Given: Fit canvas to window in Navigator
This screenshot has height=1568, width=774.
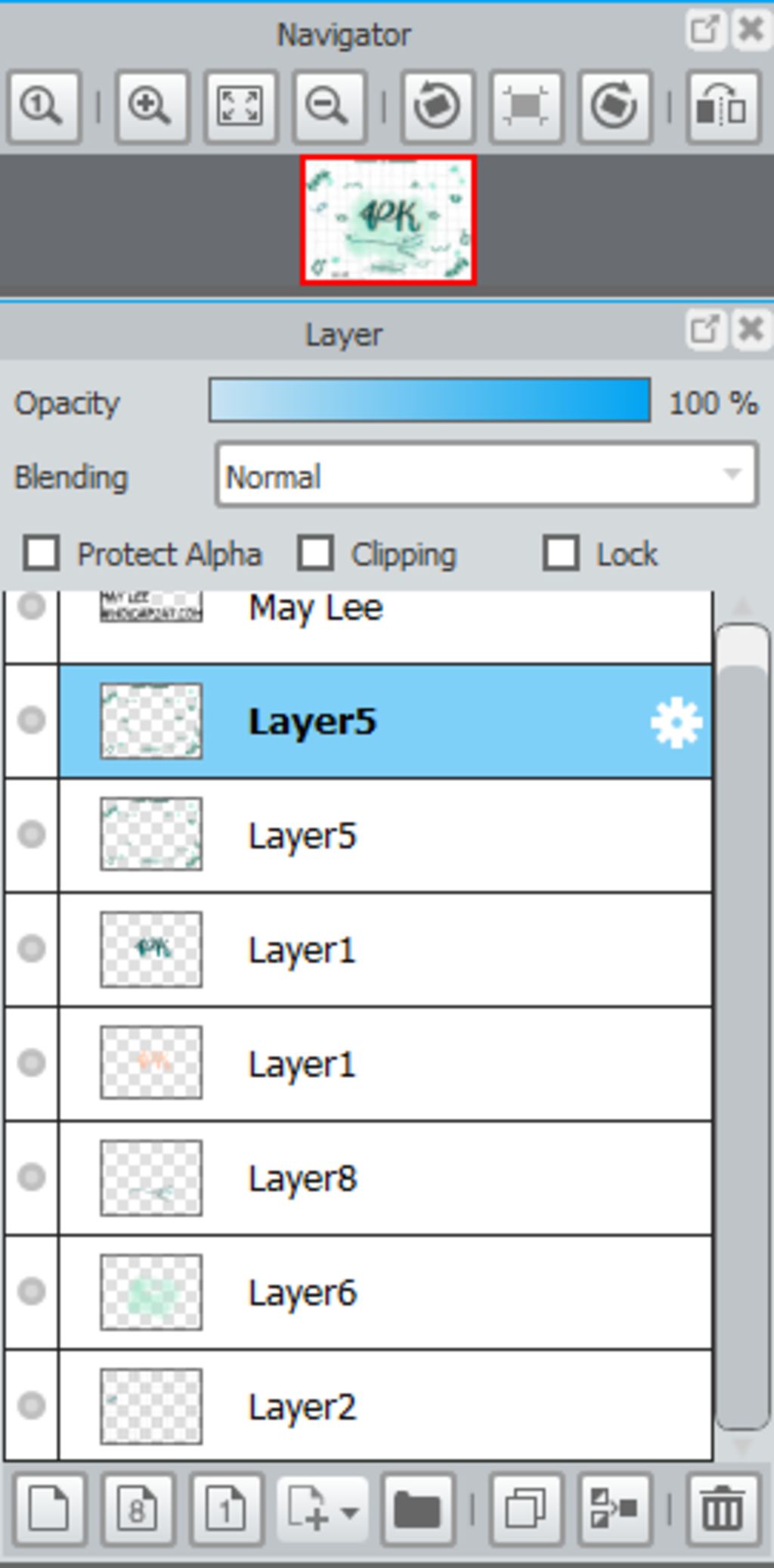Looking at the screenshot, I should point(240,107).
